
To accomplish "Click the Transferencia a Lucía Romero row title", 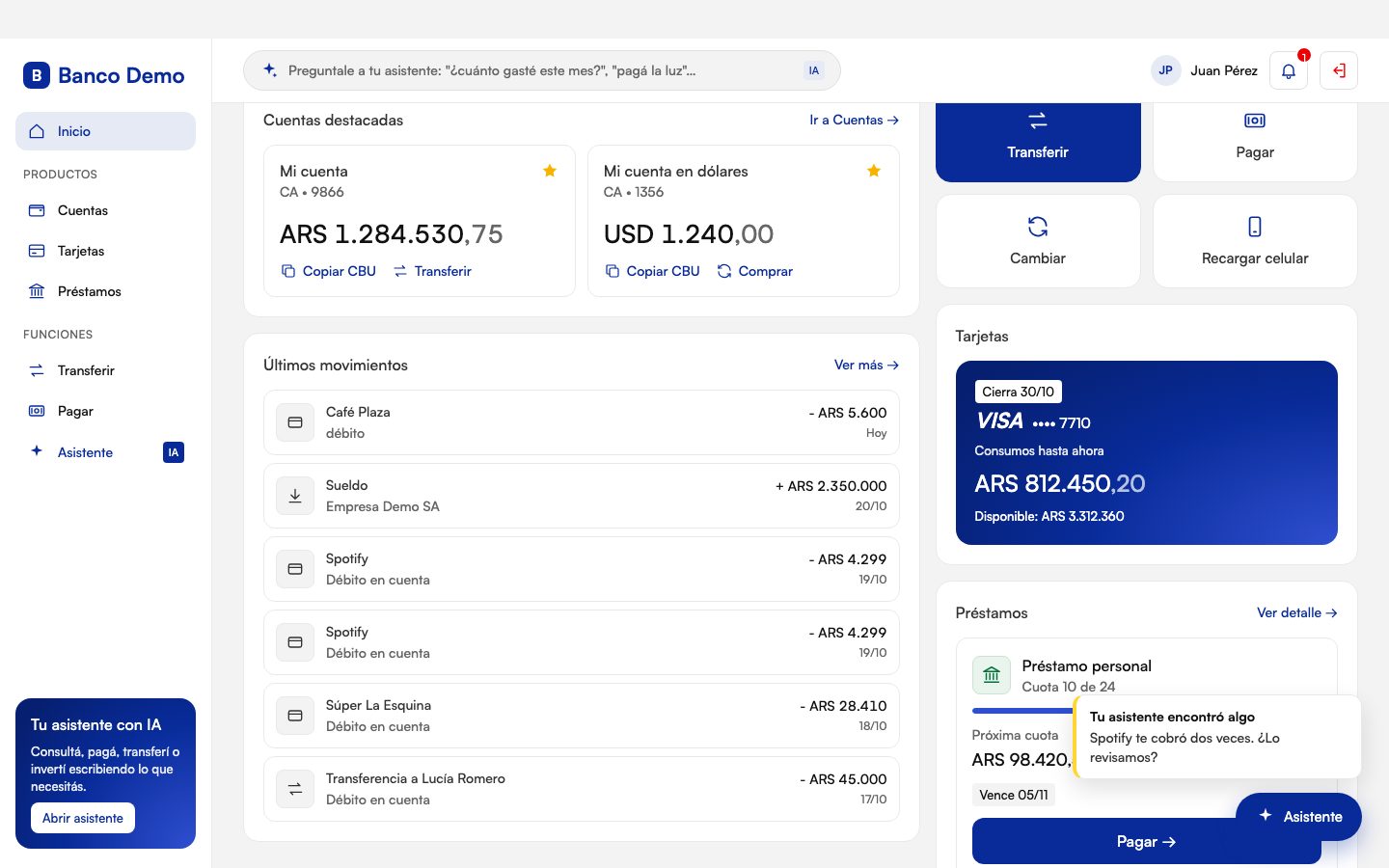I will pyautogui.click(x=416, y=778).
